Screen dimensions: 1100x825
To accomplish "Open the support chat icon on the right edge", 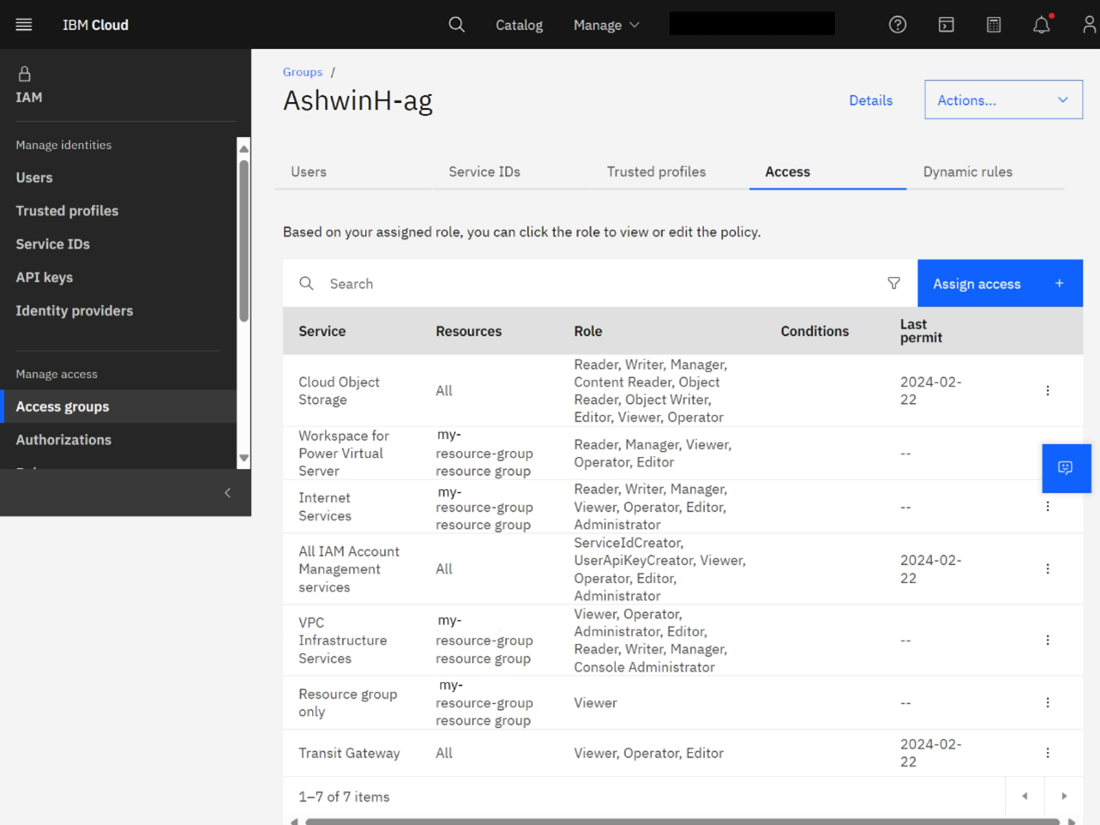I will [x=1066, y=468].
